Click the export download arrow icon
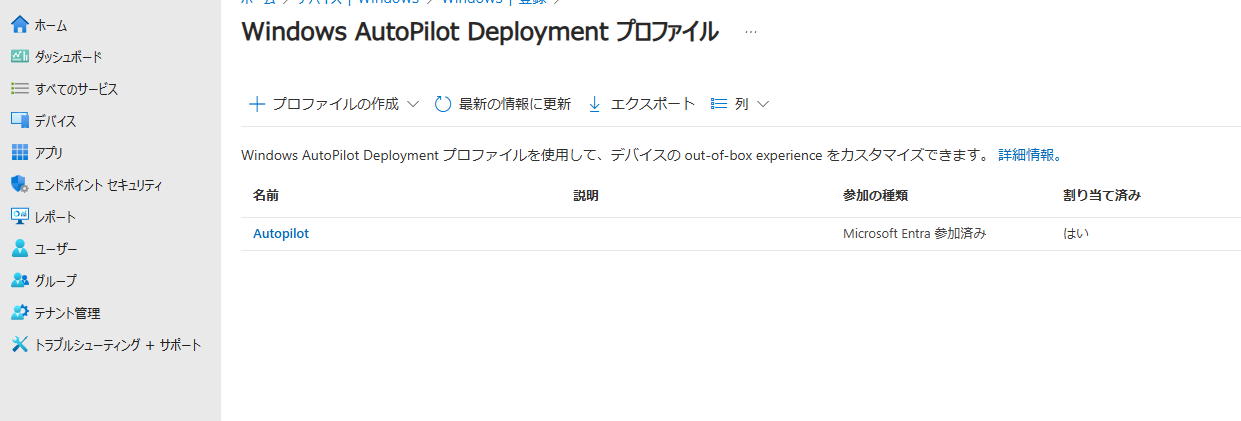This screenshot has width=1241, height=421. (594, 104)
